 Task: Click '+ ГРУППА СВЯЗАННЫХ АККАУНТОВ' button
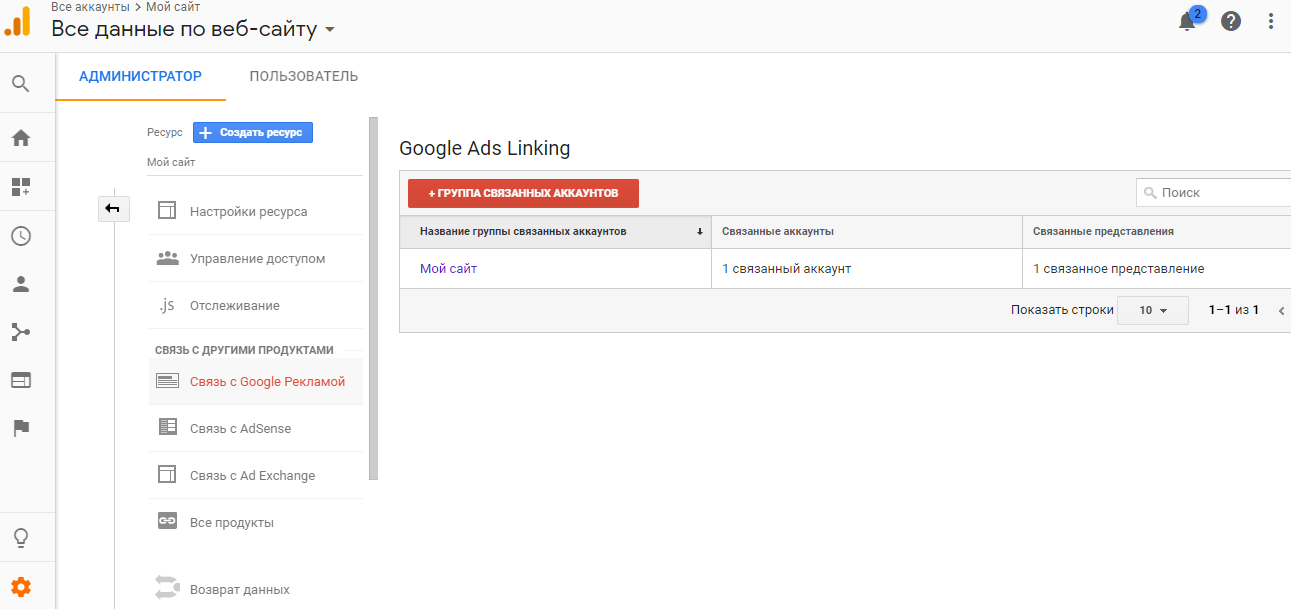point(523,193)
